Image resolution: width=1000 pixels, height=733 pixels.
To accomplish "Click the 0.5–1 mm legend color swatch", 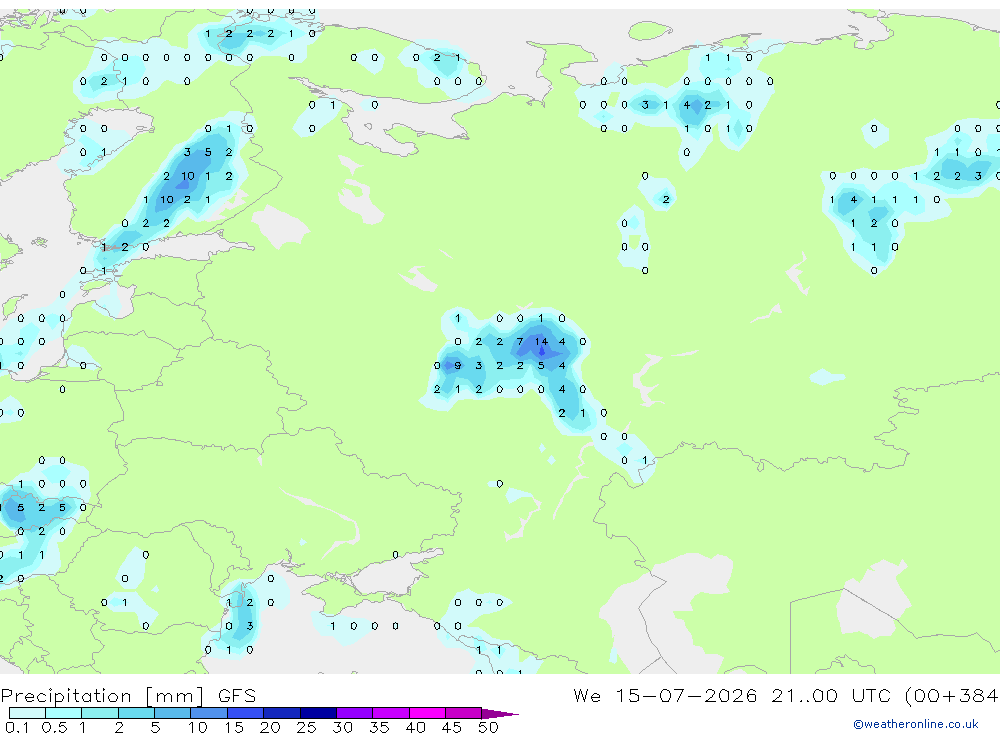I will point(64,713).
